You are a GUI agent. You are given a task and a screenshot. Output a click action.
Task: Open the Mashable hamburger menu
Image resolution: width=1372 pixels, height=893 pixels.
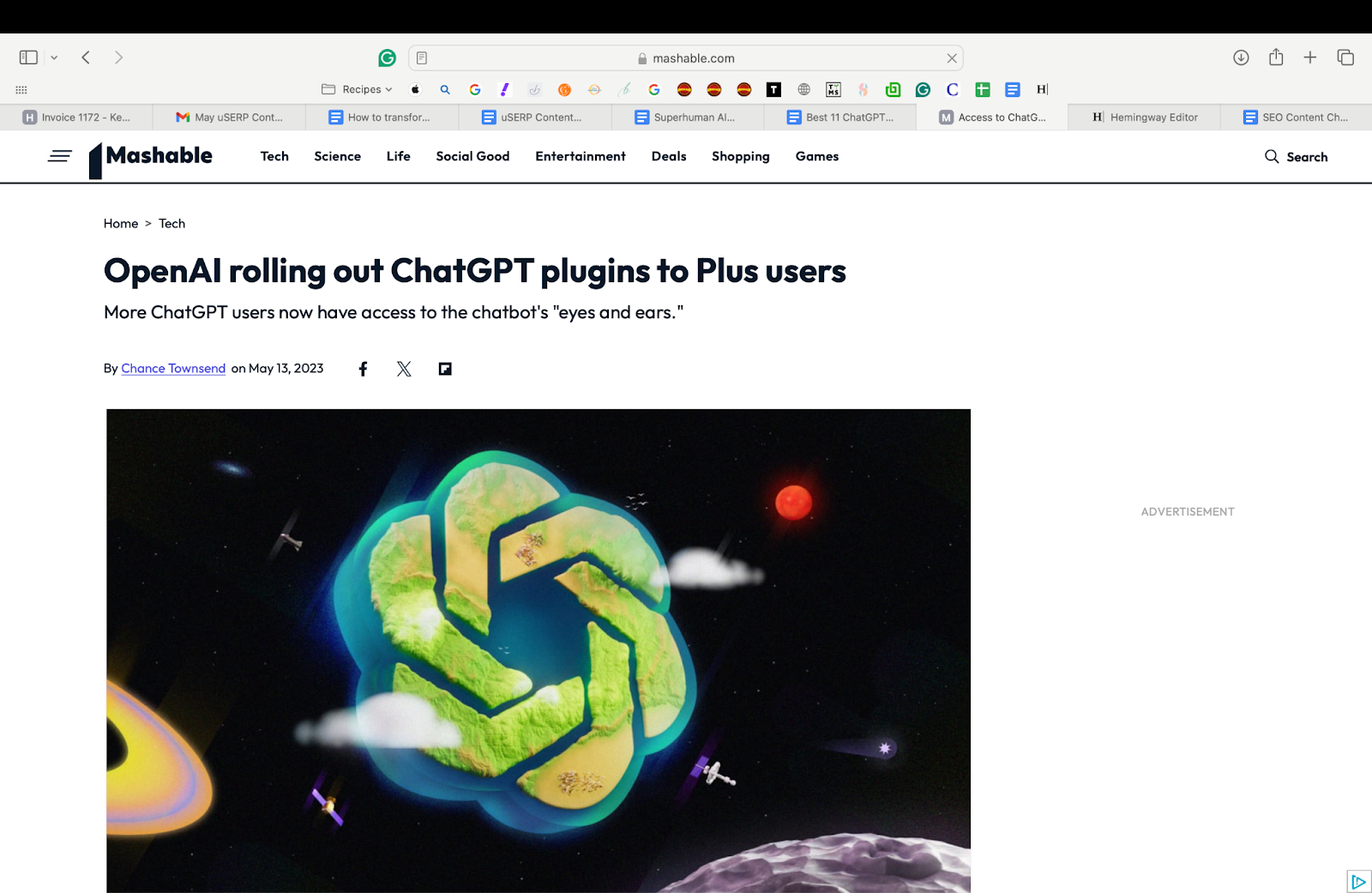(x=60, y=156)
